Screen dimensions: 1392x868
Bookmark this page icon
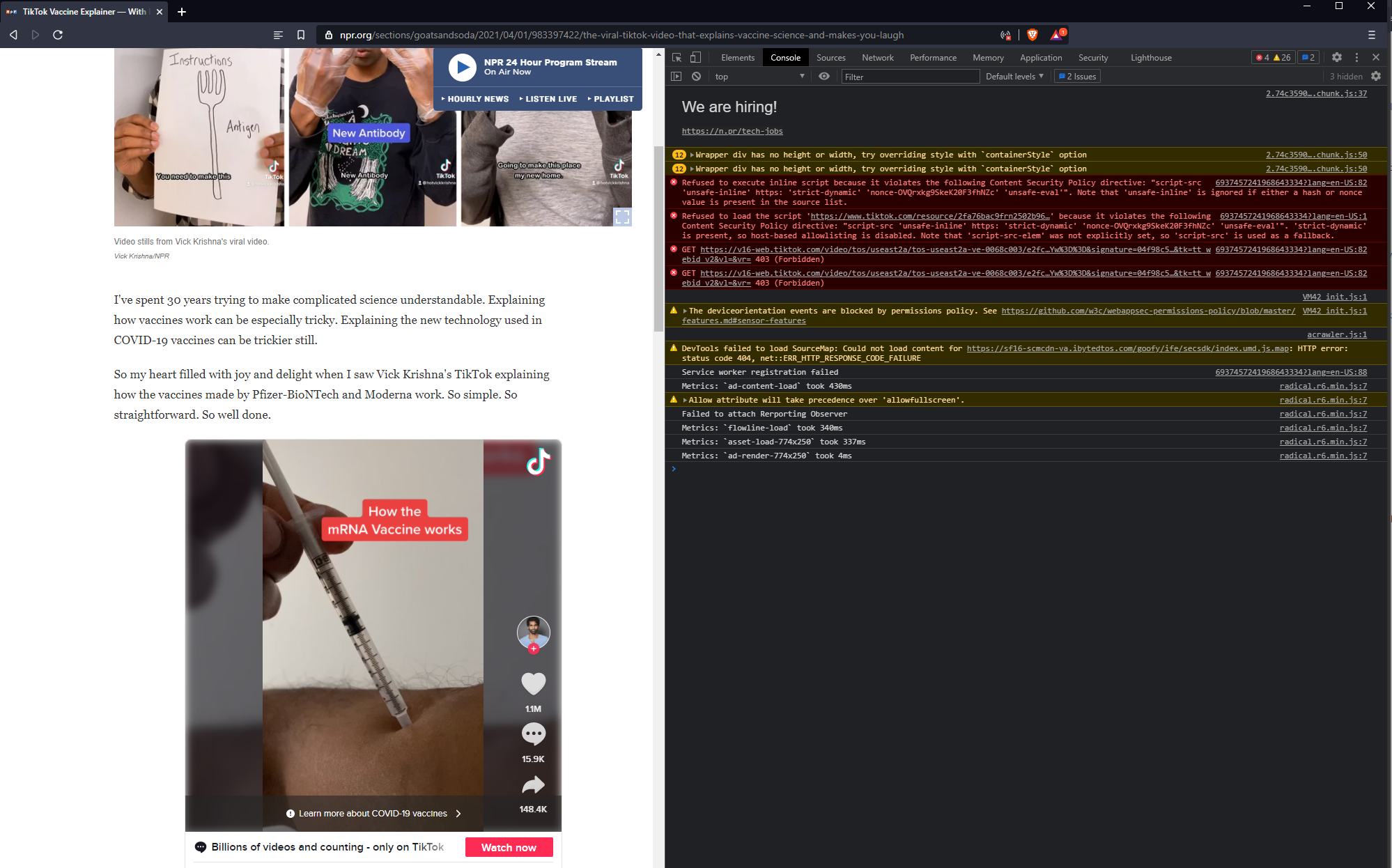(301, 35)
